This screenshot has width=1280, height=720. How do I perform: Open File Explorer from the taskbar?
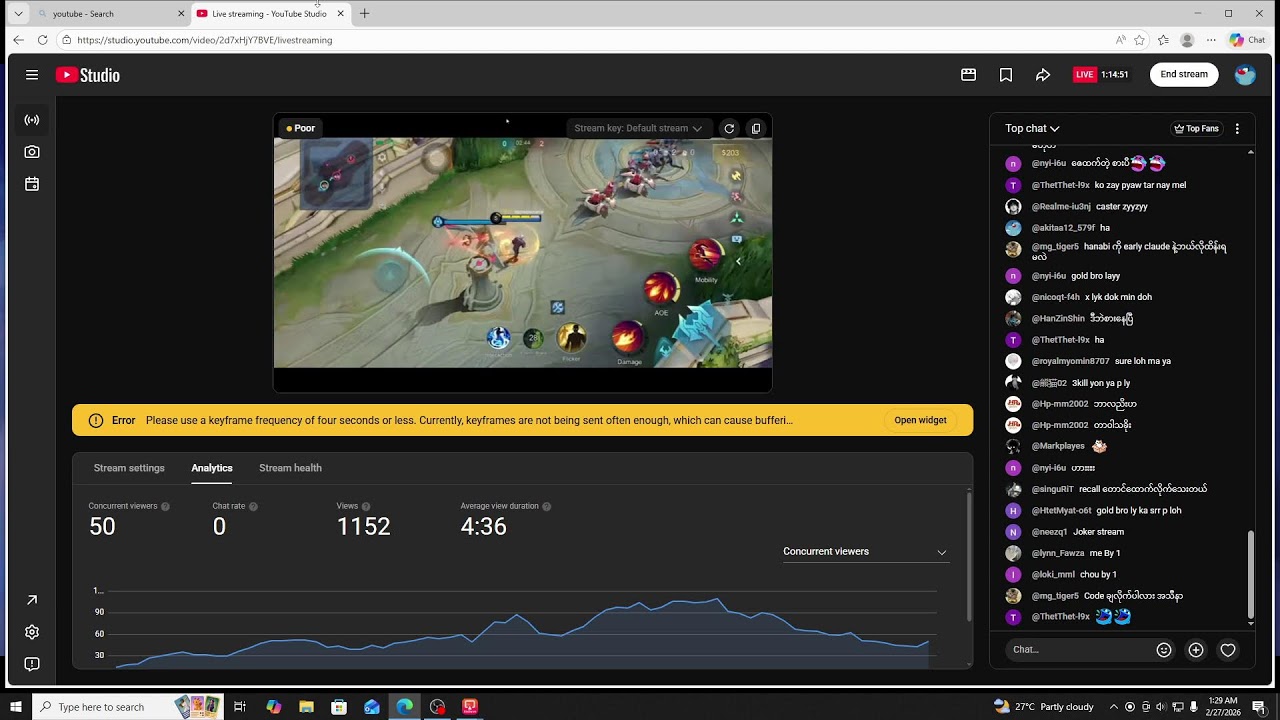(306, 707)
